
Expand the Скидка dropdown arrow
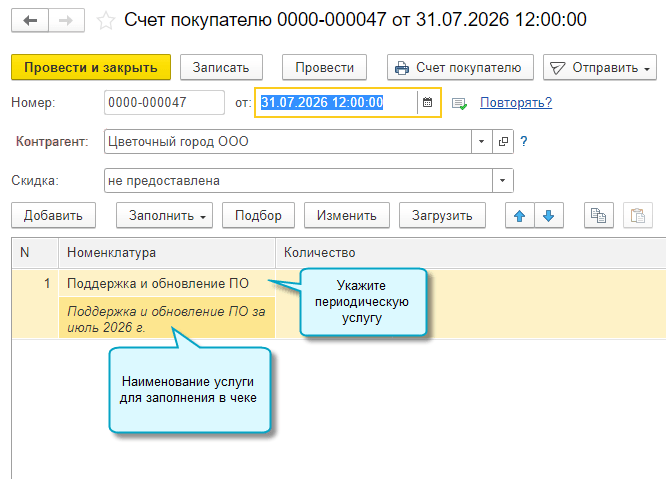pos(502,180)
